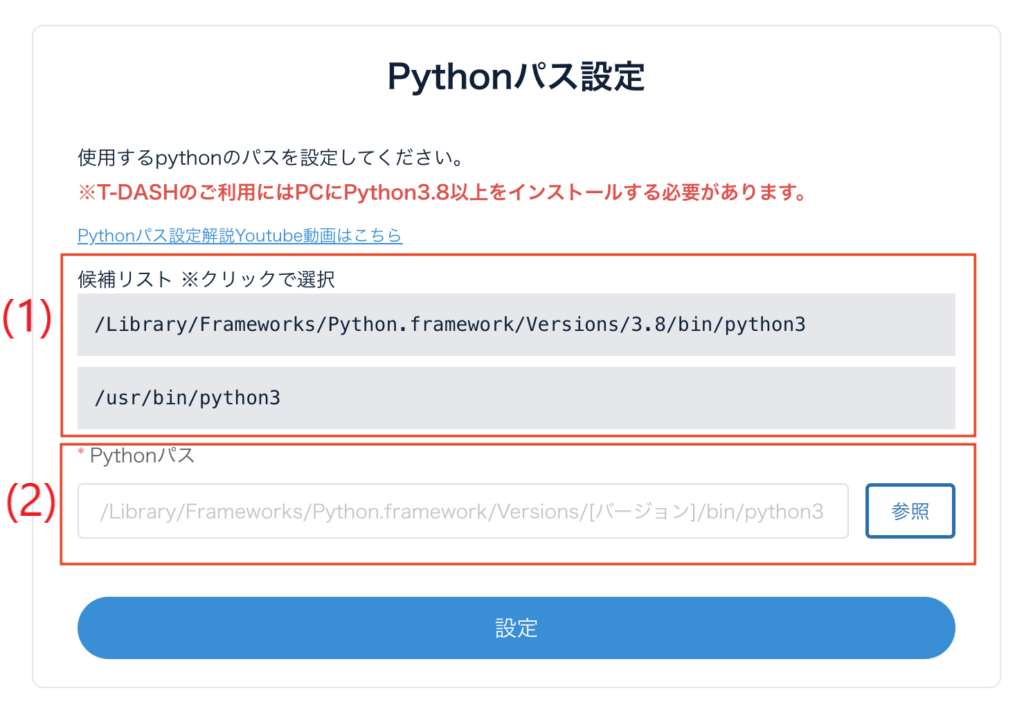This screenshot has height=711, width=1024.
Task: Click the 候補リスト ※クリックで選択 label
Action: coord(206,279)
